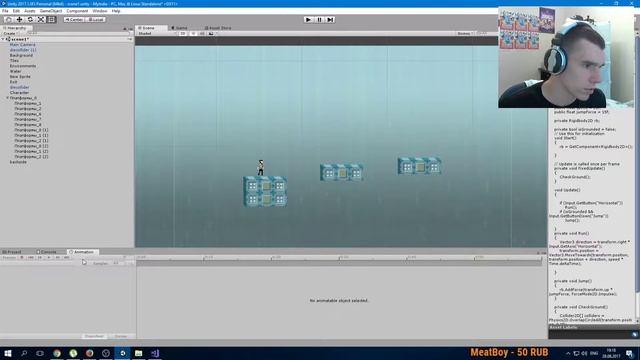Select Water object in Hierarchy
Image resolution: width=640 pixels, height=360 pixels.
pyautogui.click(x=16, y=71)
